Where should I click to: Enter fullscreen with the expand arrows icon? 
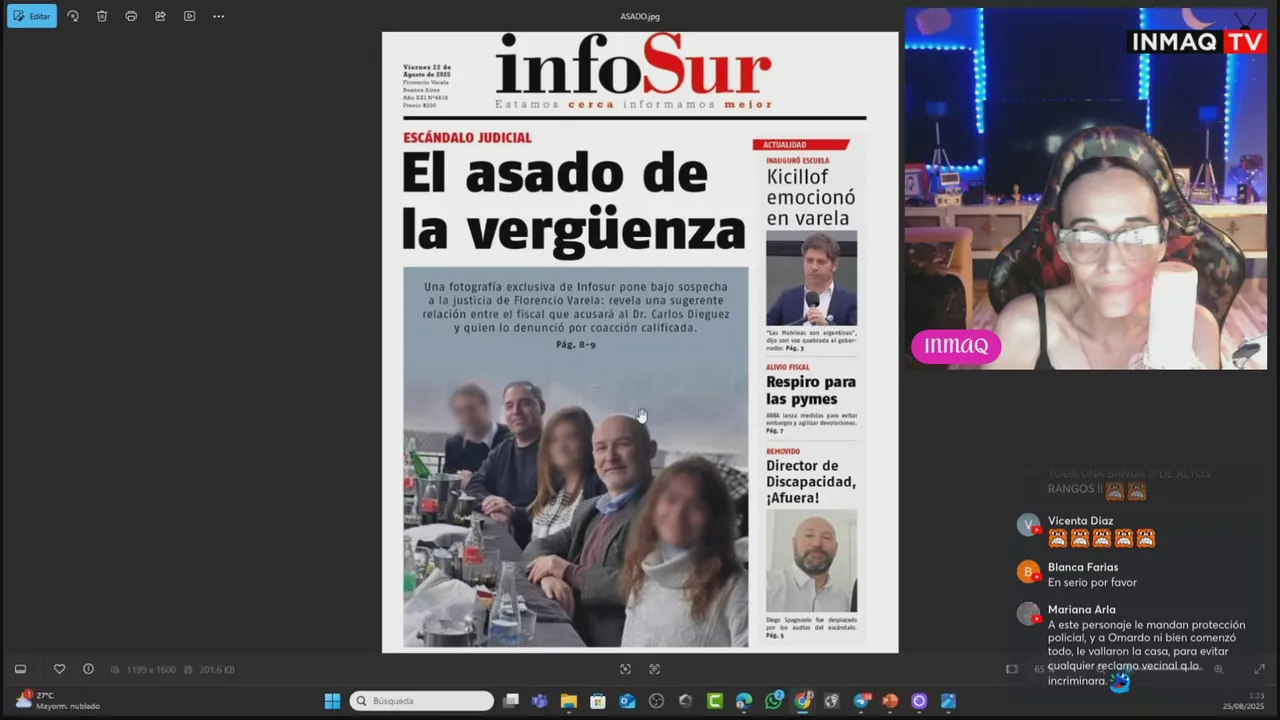1259,669
